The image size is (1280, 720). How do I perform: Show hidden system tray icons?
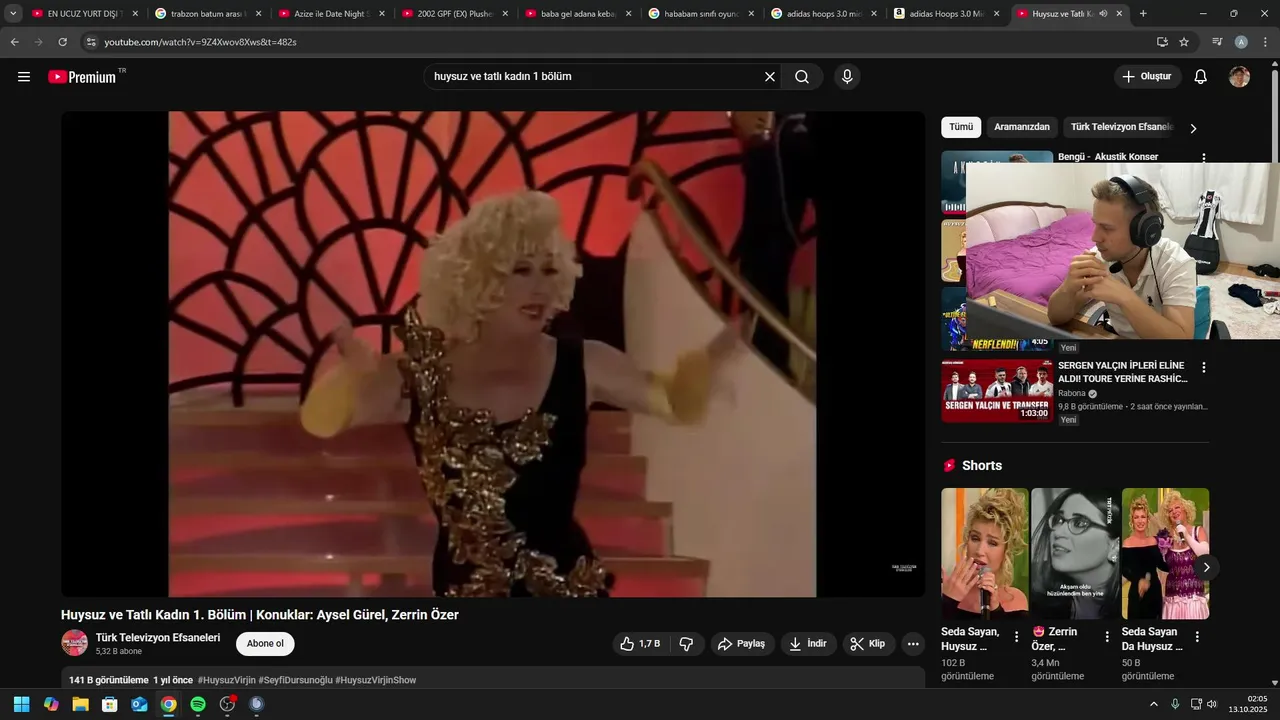tap(1154, 704)
